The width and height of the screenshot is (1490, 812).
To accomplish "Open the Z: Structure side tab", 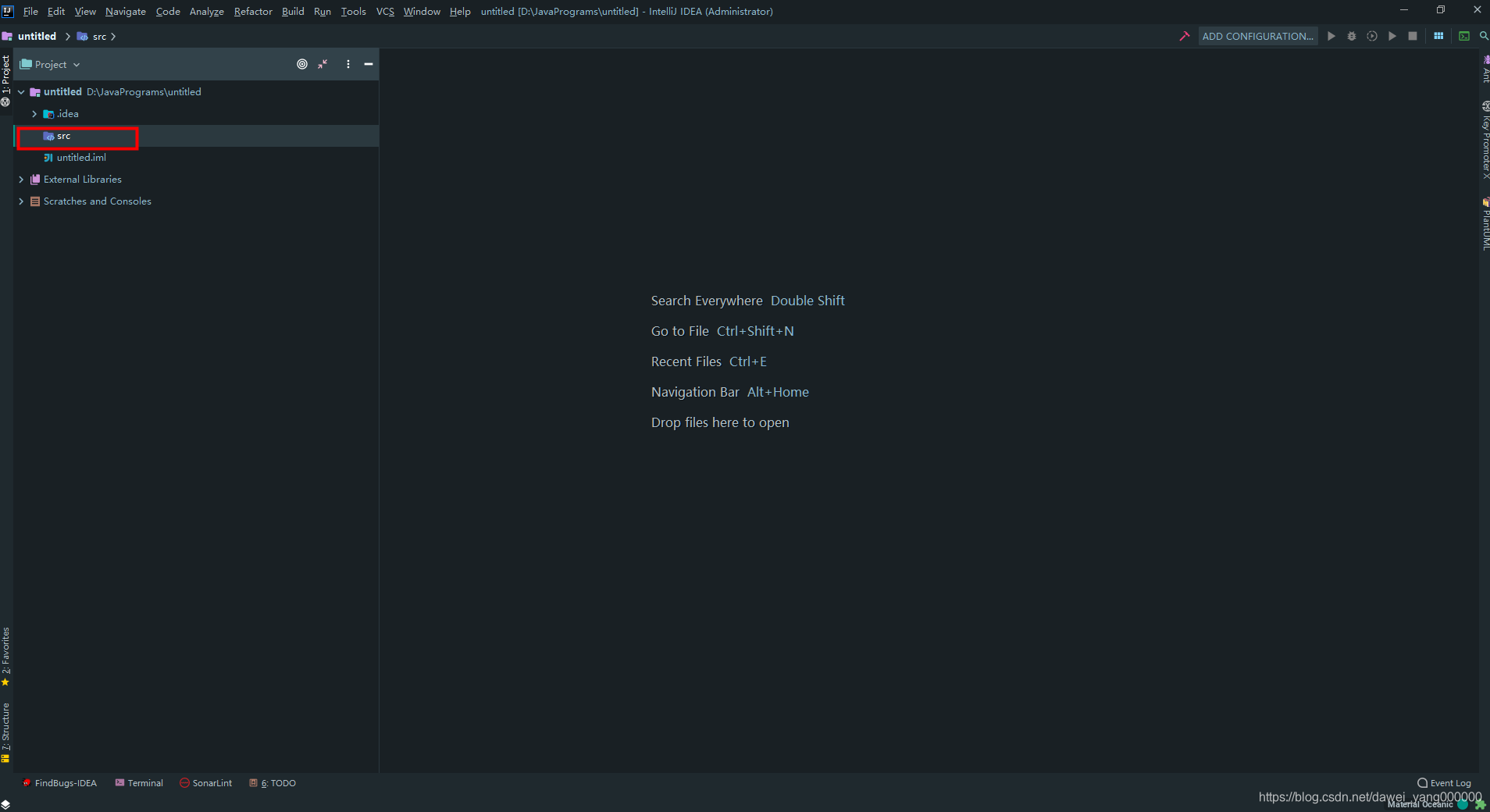I will pos(5,732).
